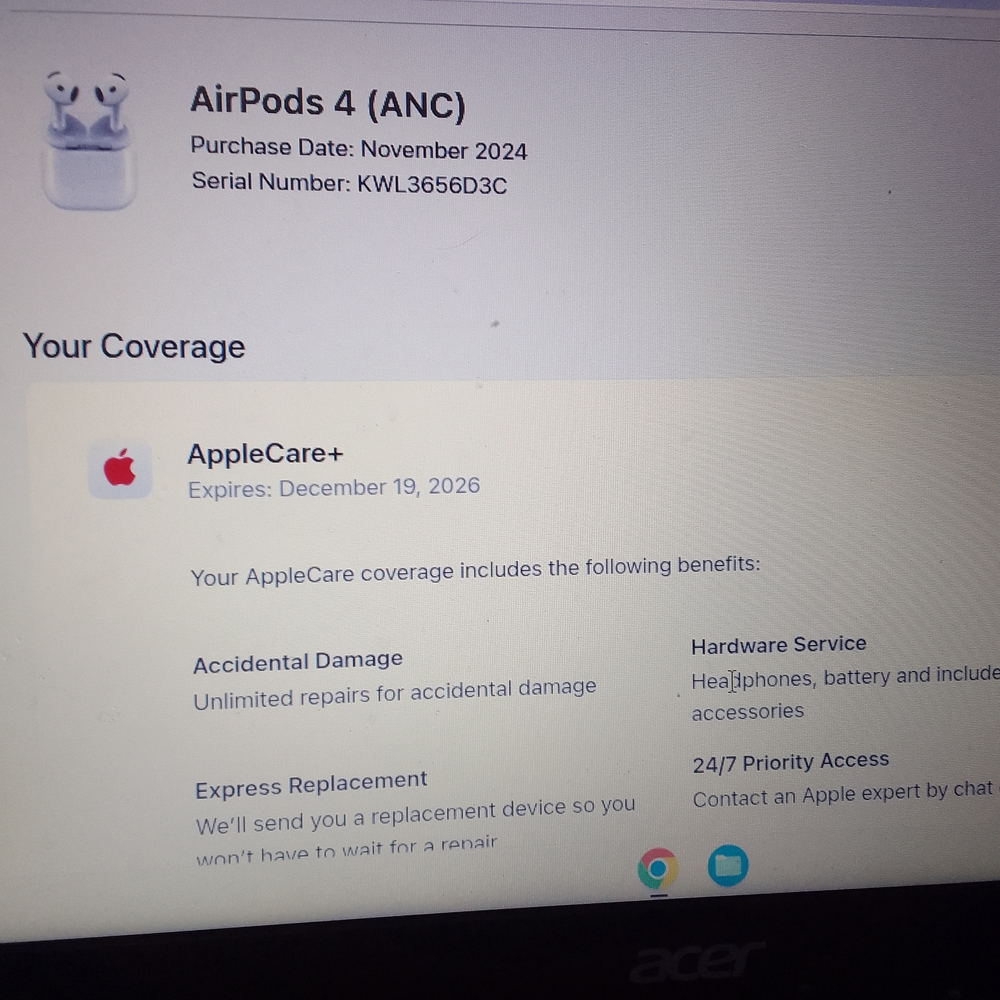Click 'Unlimited repairs for accidental damage' description
The image size is (1000, 1000).
click(395, 693)
